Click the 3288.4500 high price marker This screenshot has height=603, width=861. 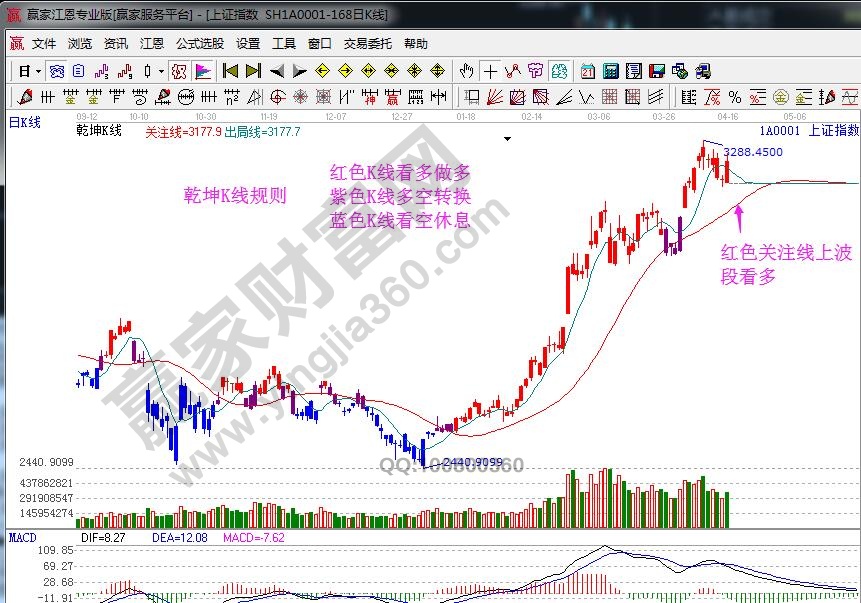pos(753,152)
